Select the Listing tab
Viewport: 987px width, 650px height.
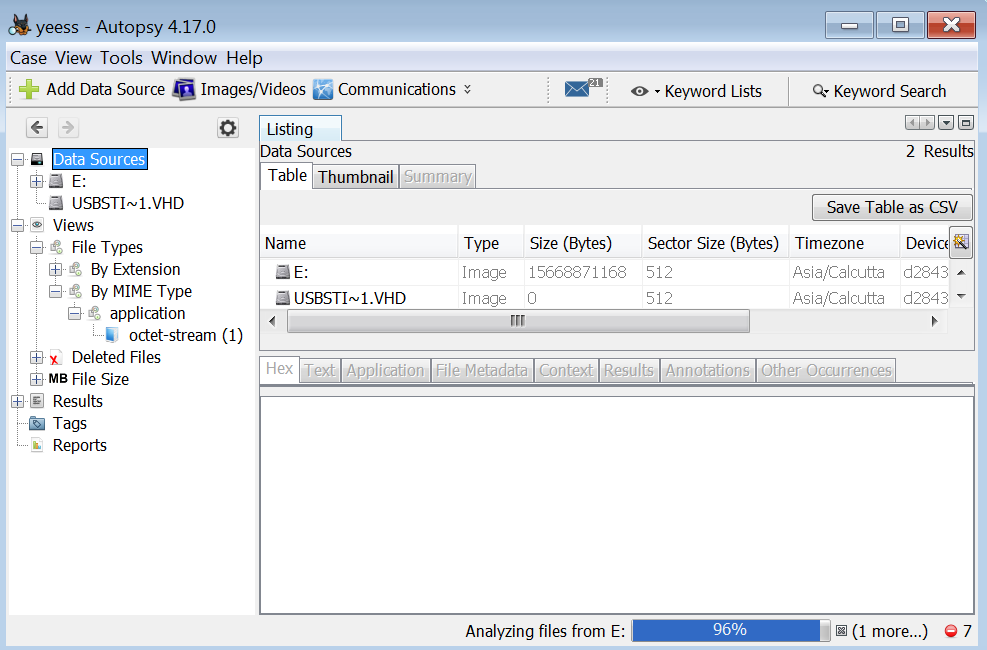coord(300,129)
